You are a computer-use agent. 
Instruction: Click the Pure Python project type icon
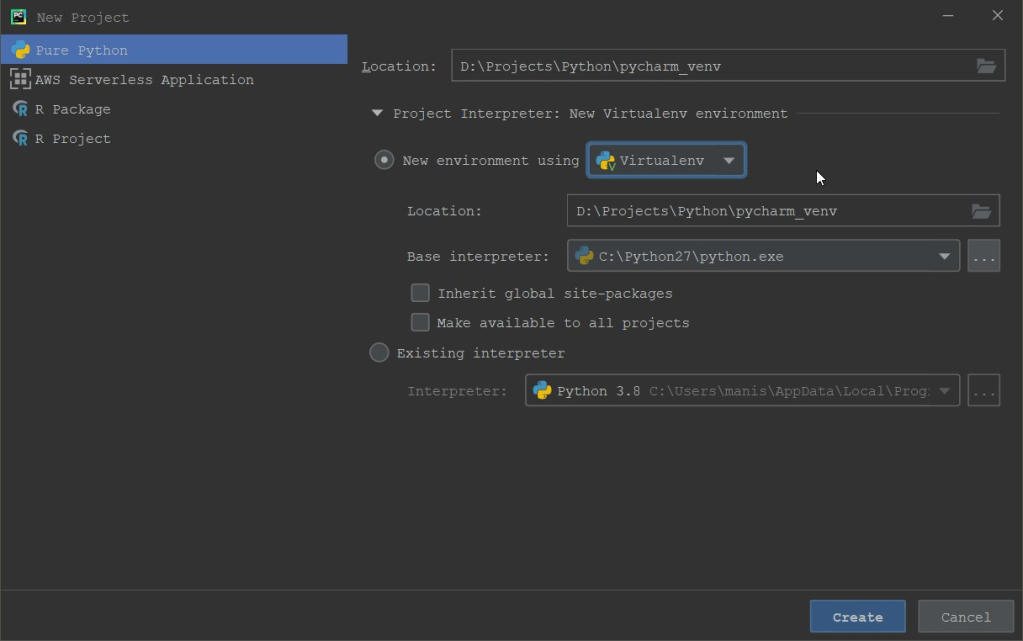(20, 50)
